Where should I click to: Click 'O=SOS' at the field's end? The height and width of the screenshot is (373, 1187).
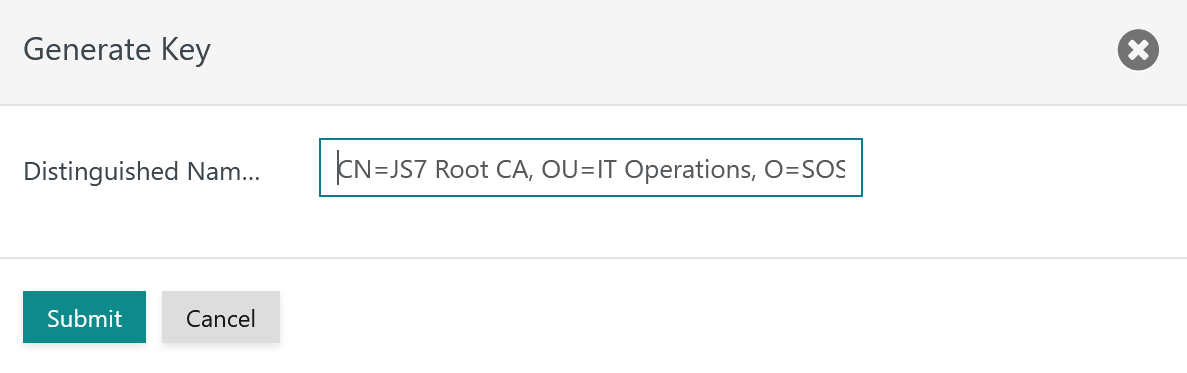coord(805,169)
